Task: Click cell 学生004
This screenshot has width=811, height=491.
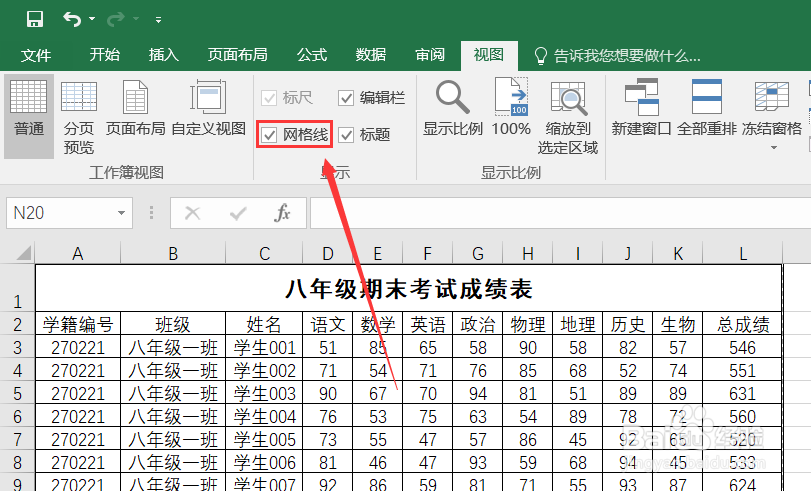Action: [x=264, y=416]
